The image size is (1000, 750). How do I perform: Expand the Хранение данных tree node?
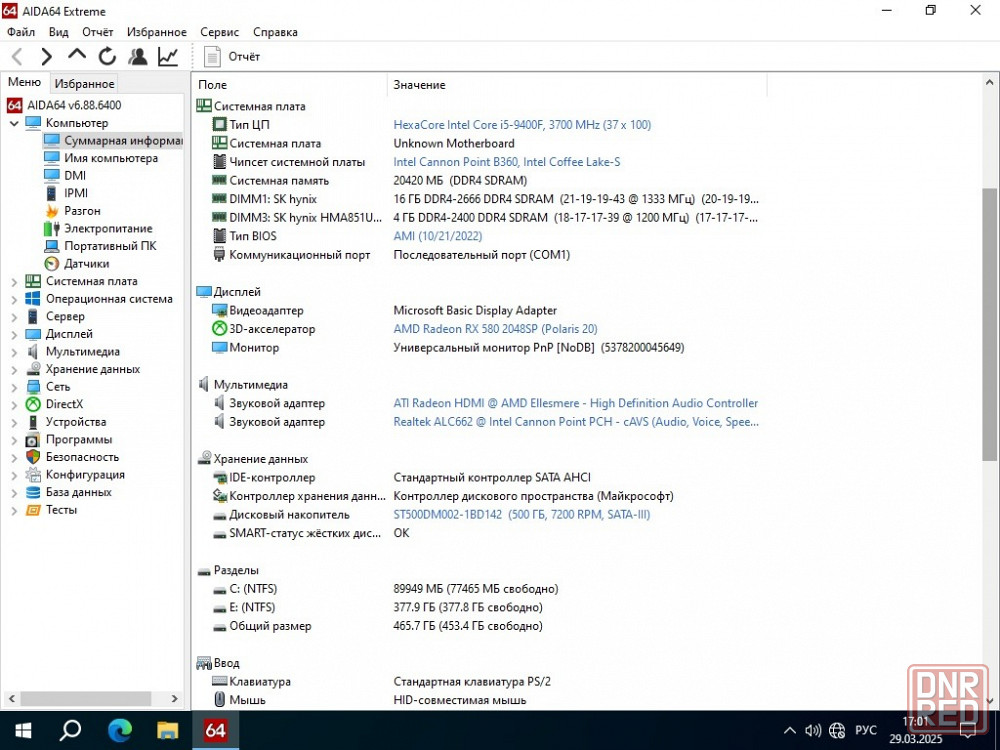pos(14,369)
